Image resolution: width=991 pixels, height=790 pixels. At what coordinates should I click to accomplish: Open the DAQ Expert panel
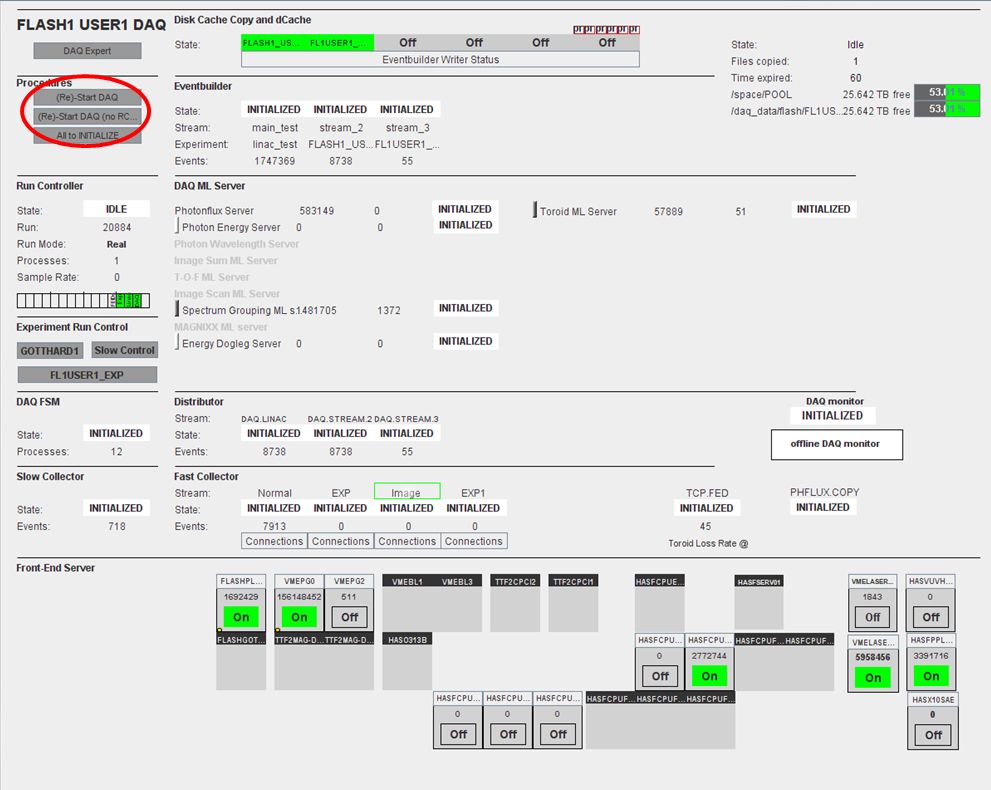click(x=87, y=51)
